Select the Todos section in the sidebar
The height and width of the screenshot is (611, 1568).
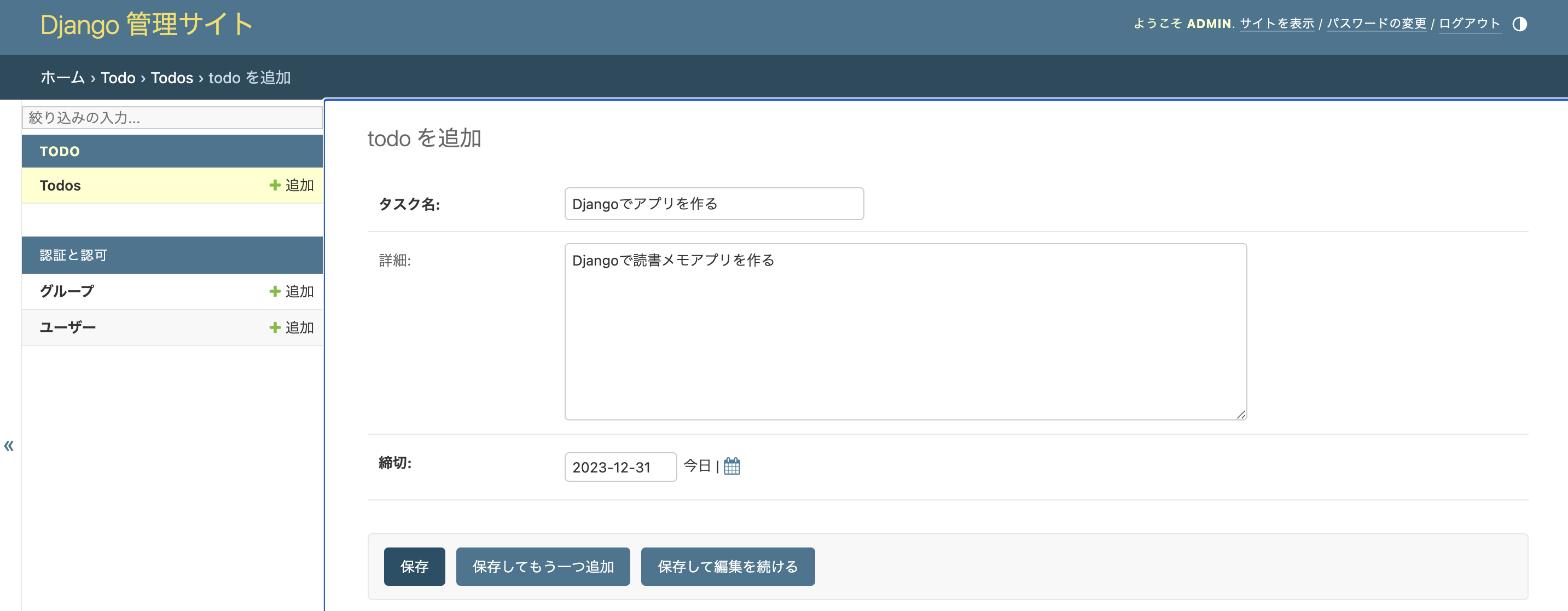tap(60, 185)
